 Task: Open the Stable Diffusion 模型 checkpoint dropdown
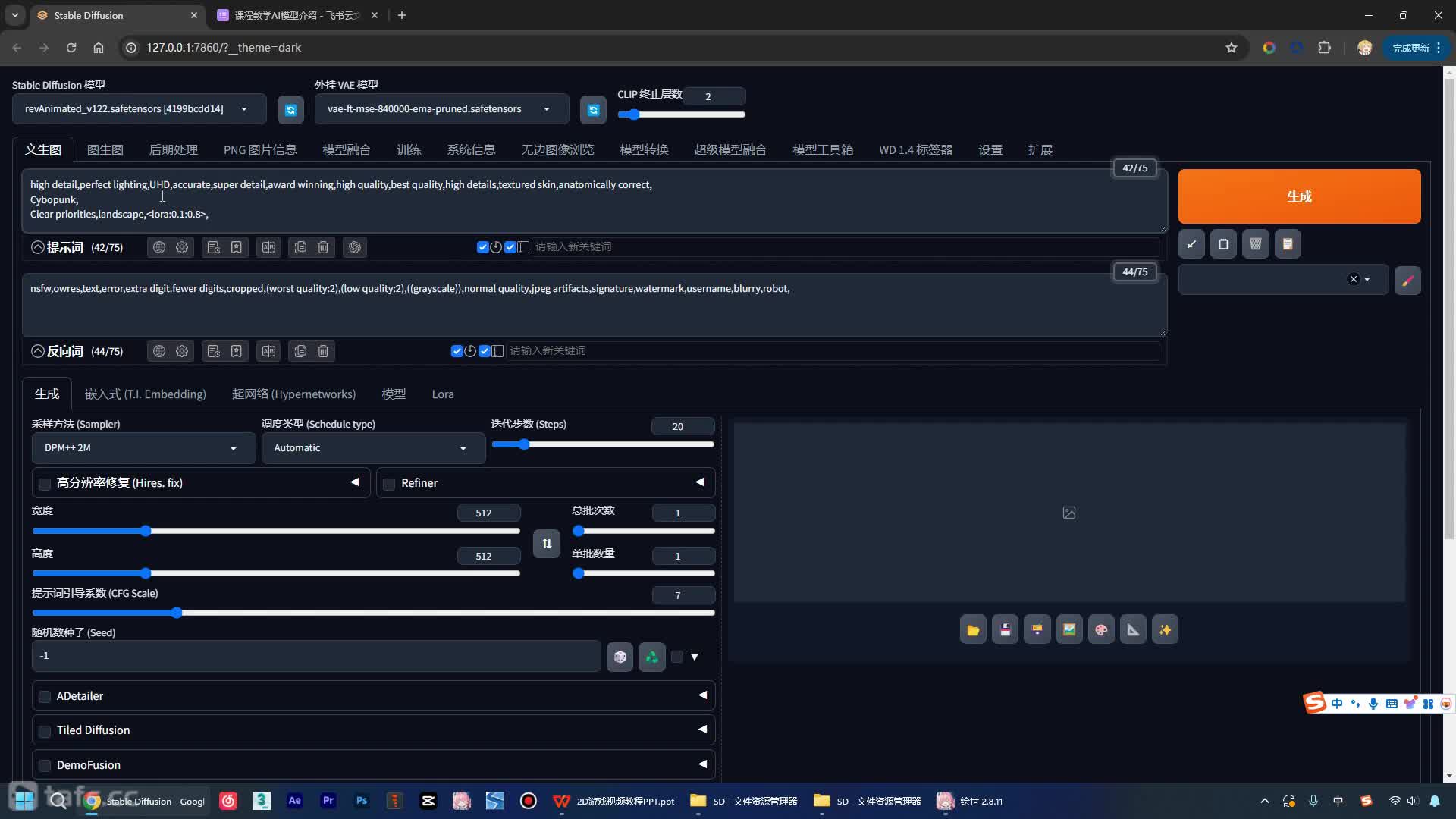click(x=139, y=109)
